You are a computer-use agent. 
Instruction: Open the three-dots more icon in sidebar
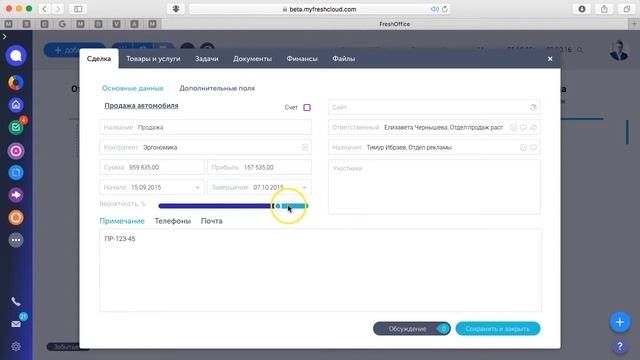16,240
